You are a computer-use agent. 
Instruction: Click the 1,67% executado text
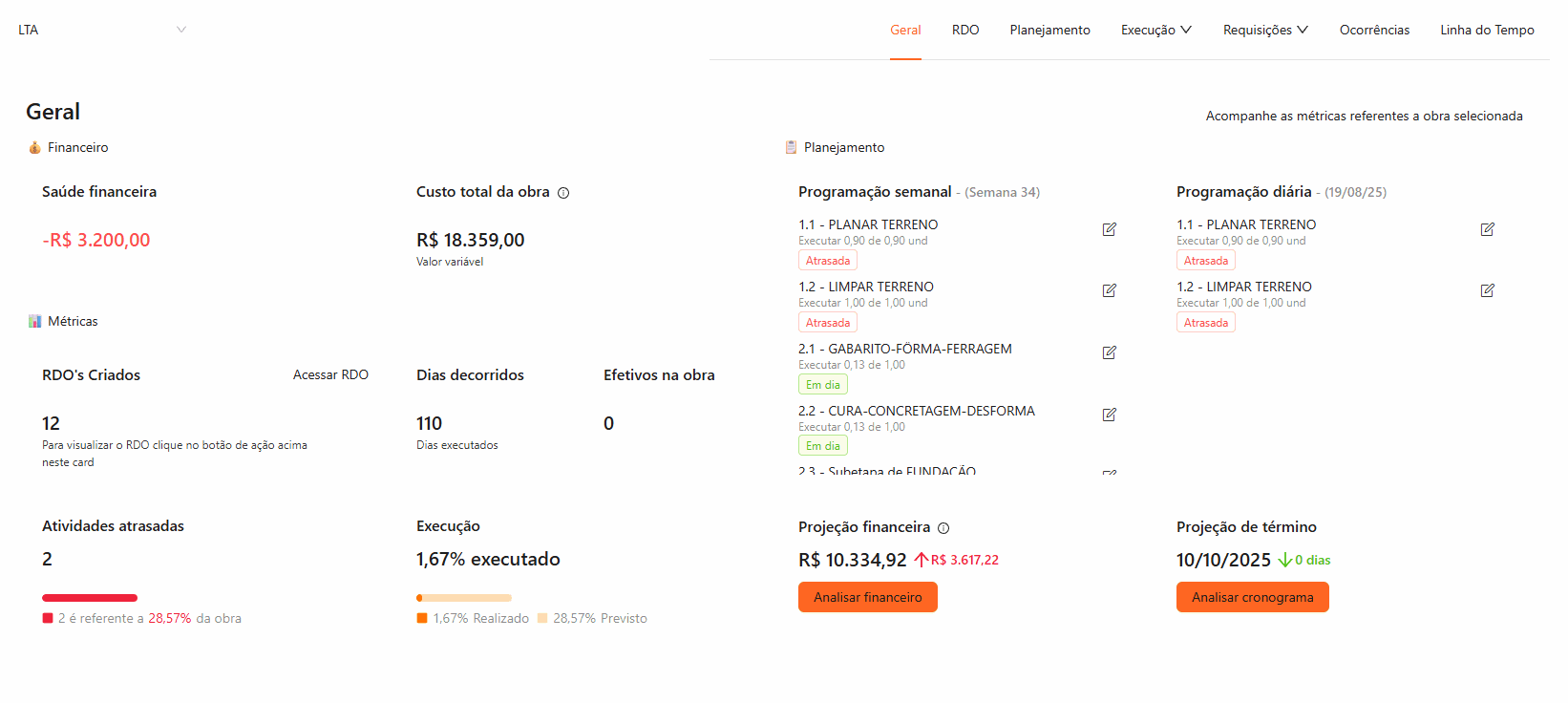click(488, 559)
